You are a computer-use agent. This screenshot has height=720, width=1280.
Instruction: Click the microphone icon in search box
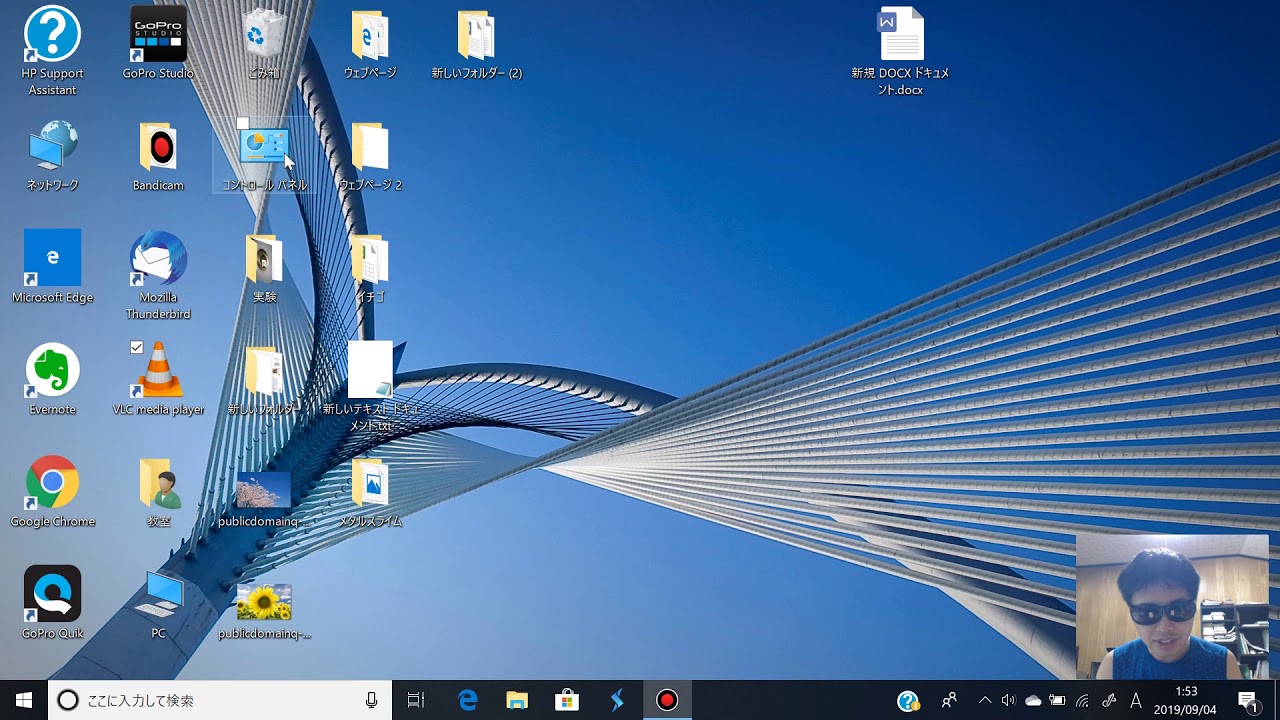(x=371, y=700)
